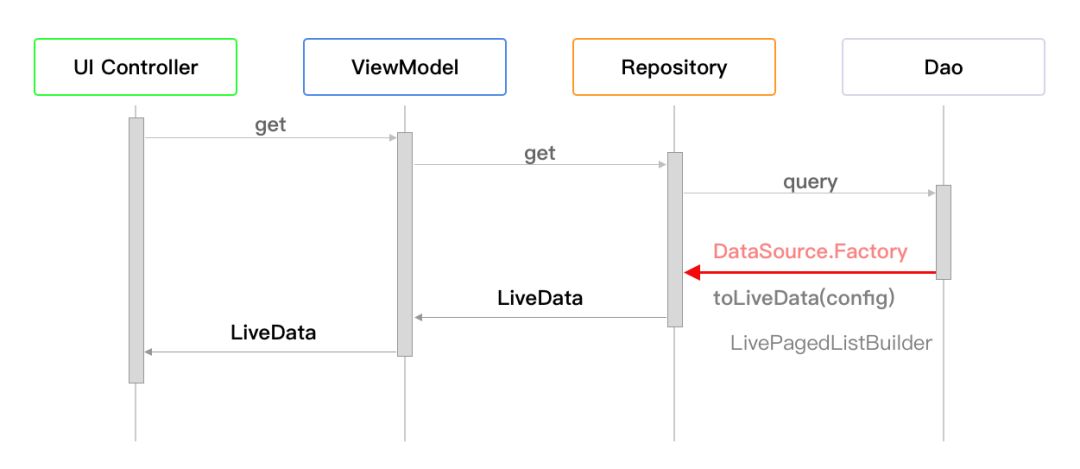The image size is (1080, 469).
Task: Select the get label near UI Controller
Action: point(271,126)
